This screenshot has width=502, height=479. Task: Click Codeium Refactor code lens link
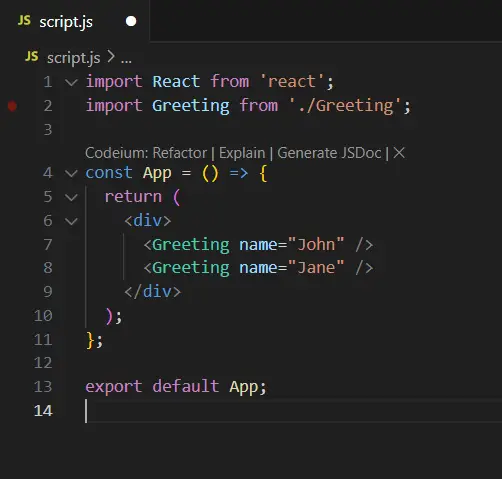[x=179, y=153]
